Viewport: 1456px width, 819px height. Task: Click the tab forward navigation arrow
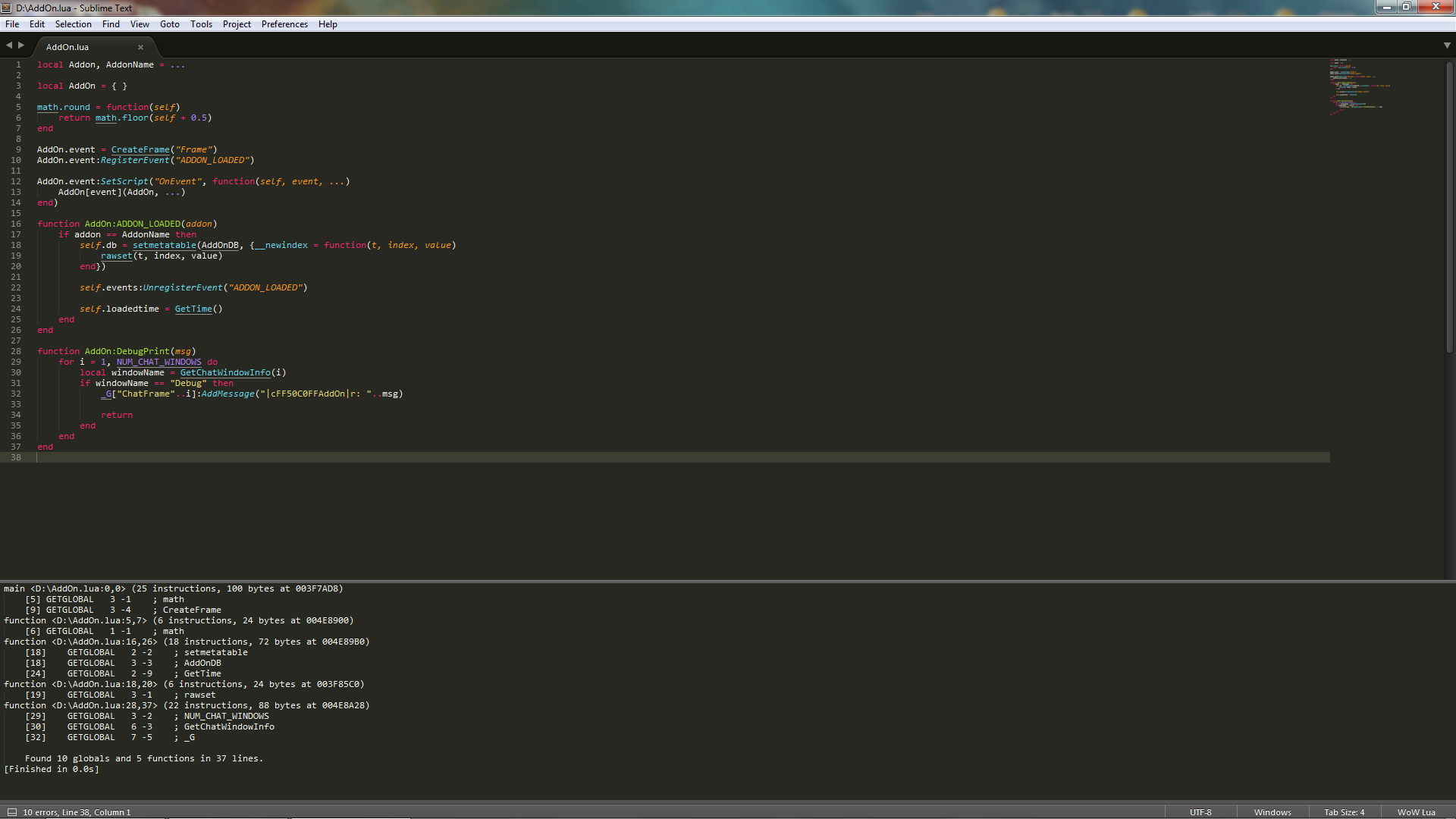[x=21, y=45]
